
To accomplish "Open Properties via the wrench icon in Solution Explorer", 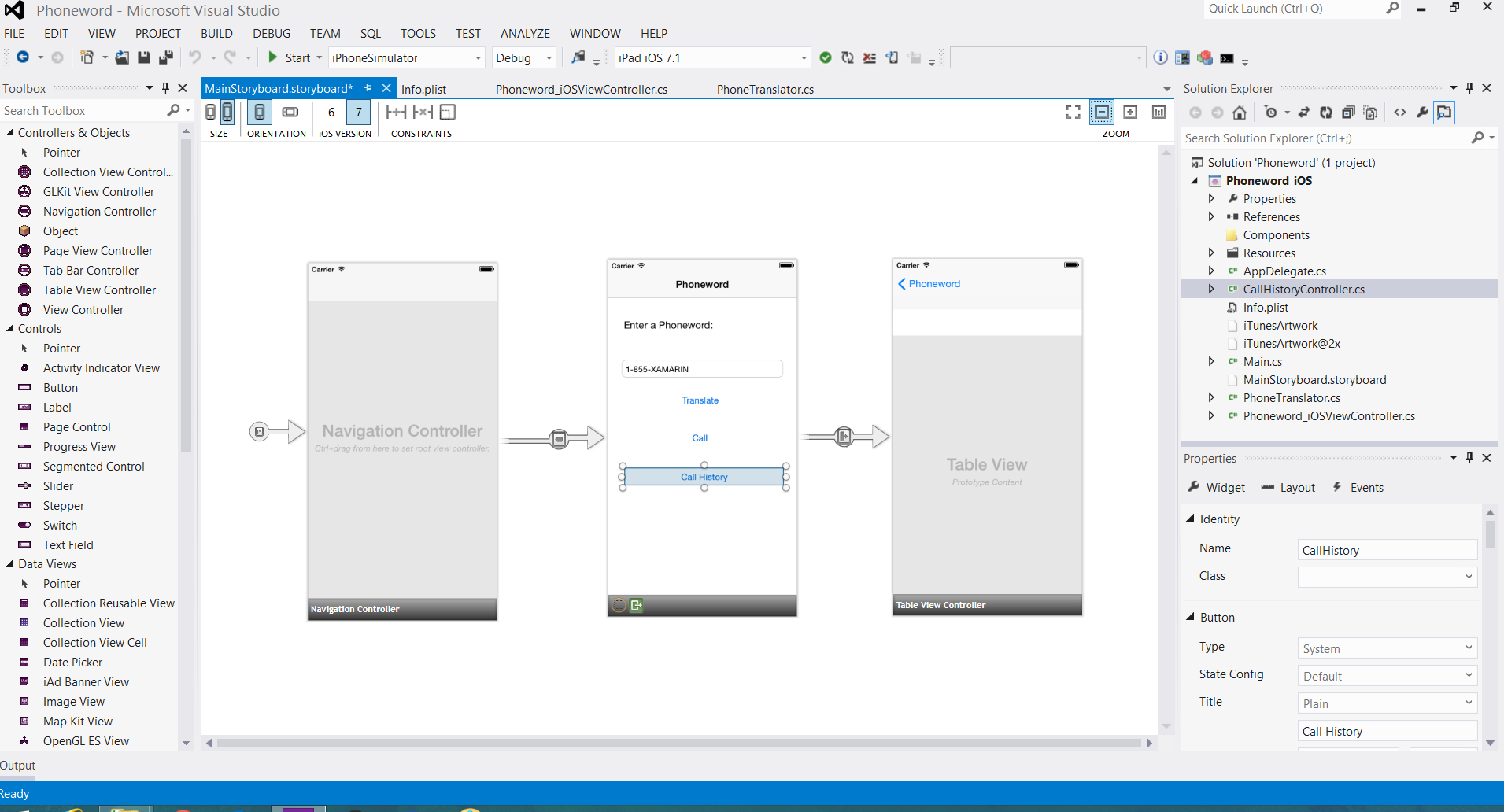I will (x=1422, y=113).
